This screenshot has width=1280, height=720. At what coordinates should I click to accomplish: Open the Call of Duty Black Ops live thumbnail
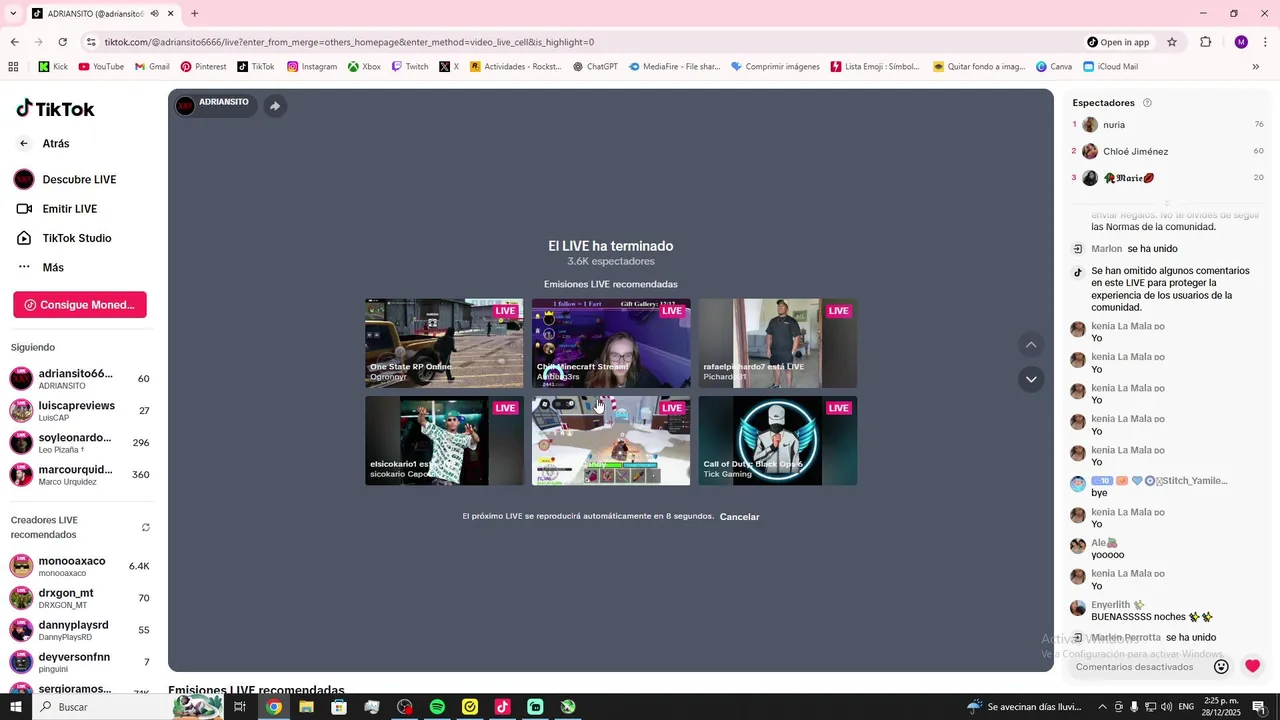tap(778, 441)
